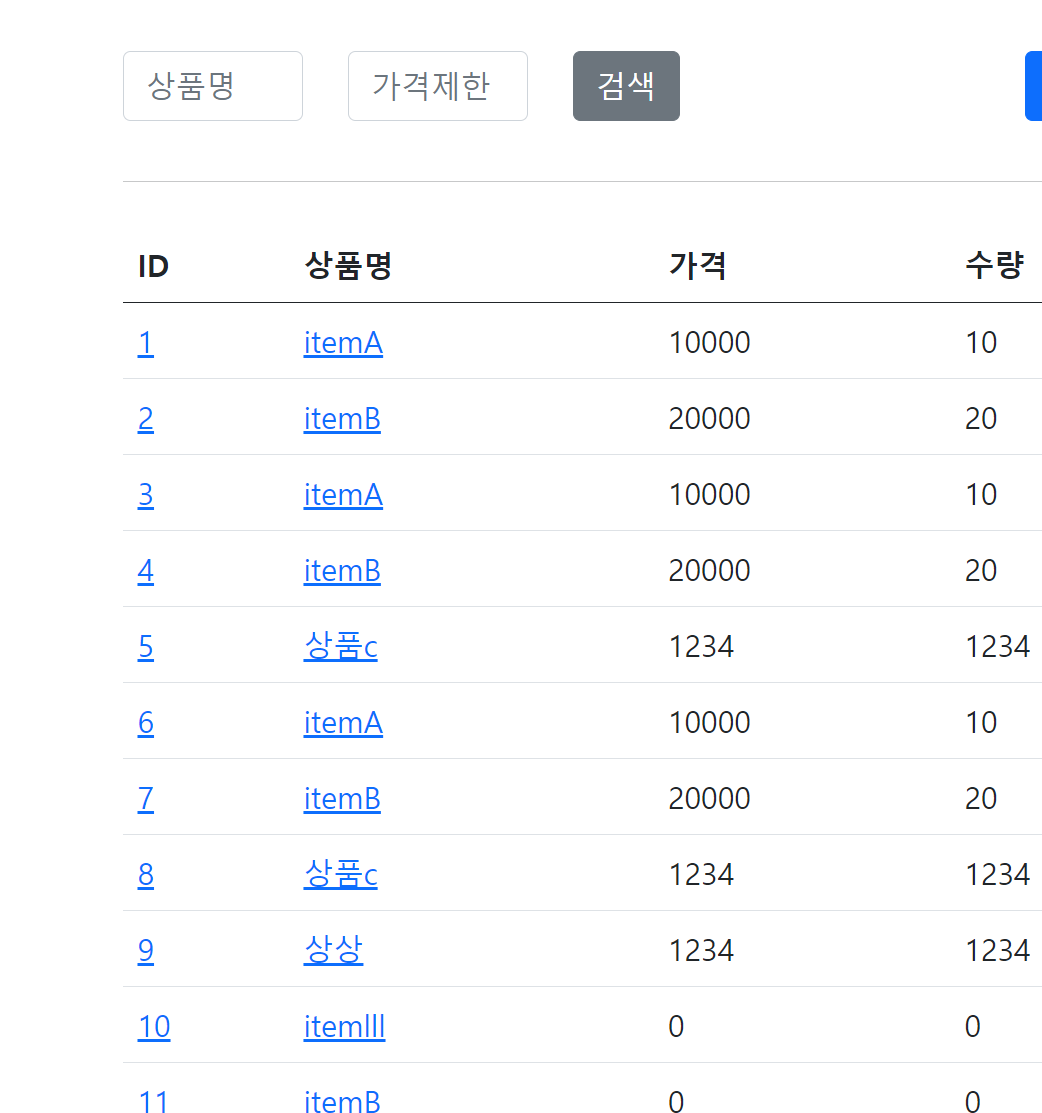Viewport: 1042px width, 1113px height.
Task: Open itemA link in row 6
Action: click(344, 723)
